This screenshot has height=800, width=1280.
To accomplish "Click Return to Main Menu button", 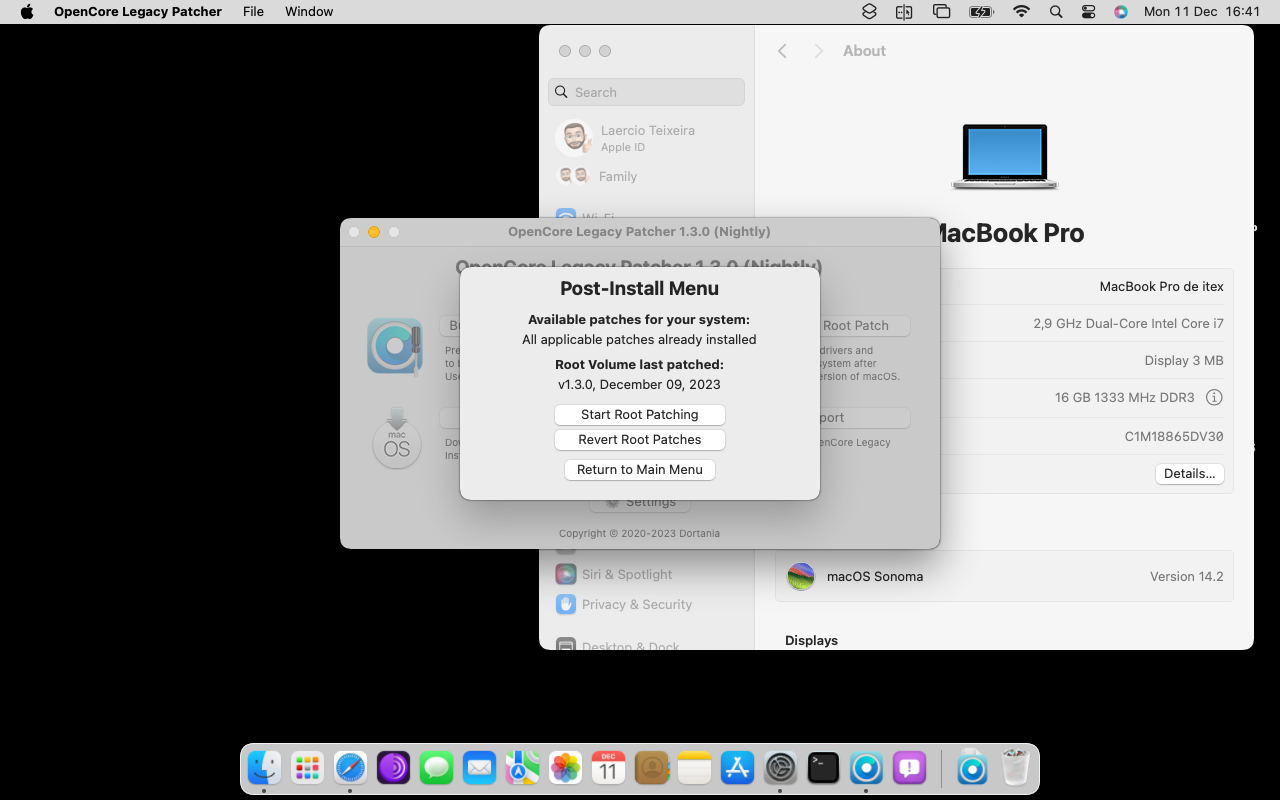I will pyautogui.click(x=640, y=470).
